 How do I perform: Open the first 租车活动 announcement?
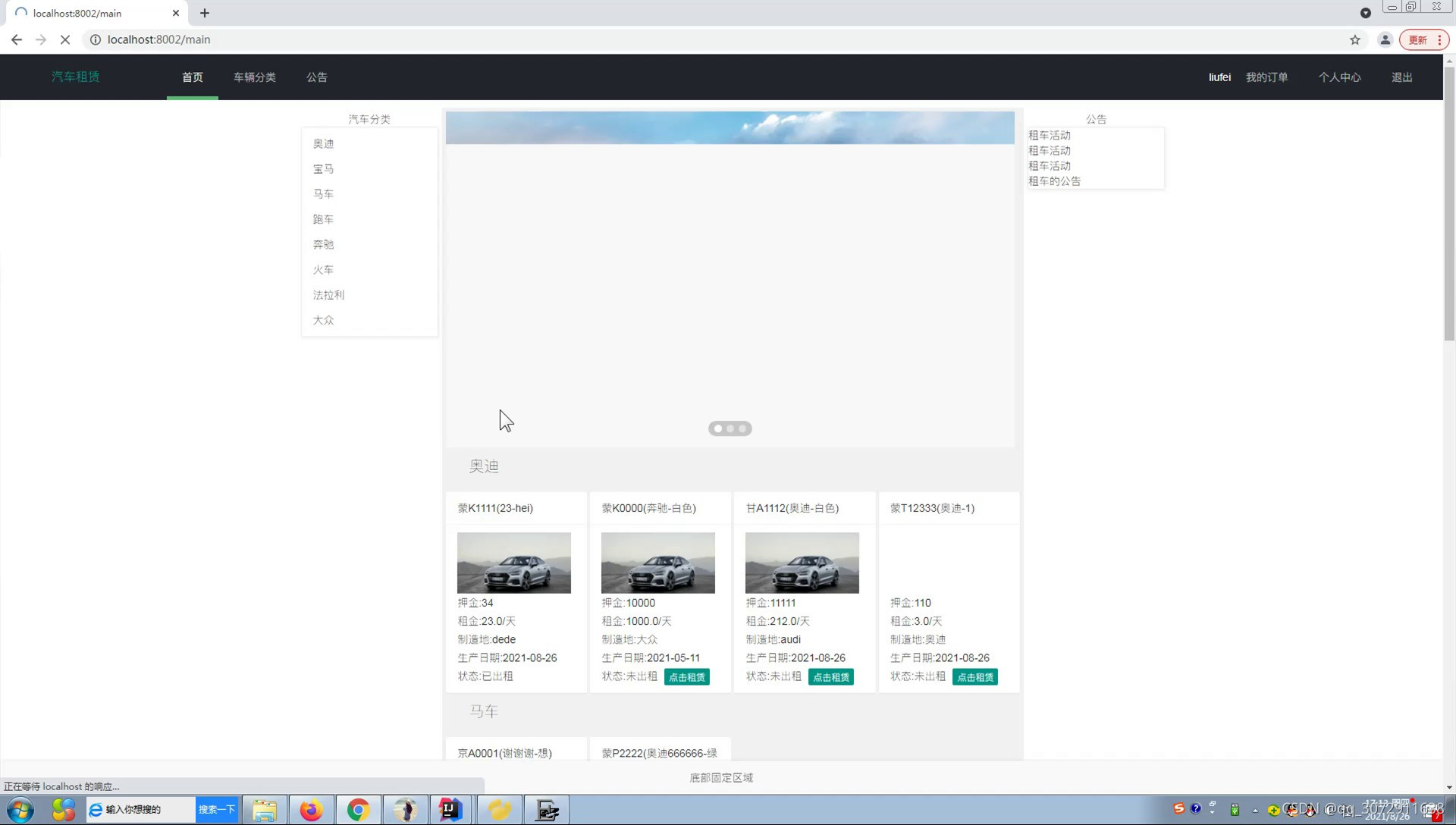click(x=1050, y=135)
